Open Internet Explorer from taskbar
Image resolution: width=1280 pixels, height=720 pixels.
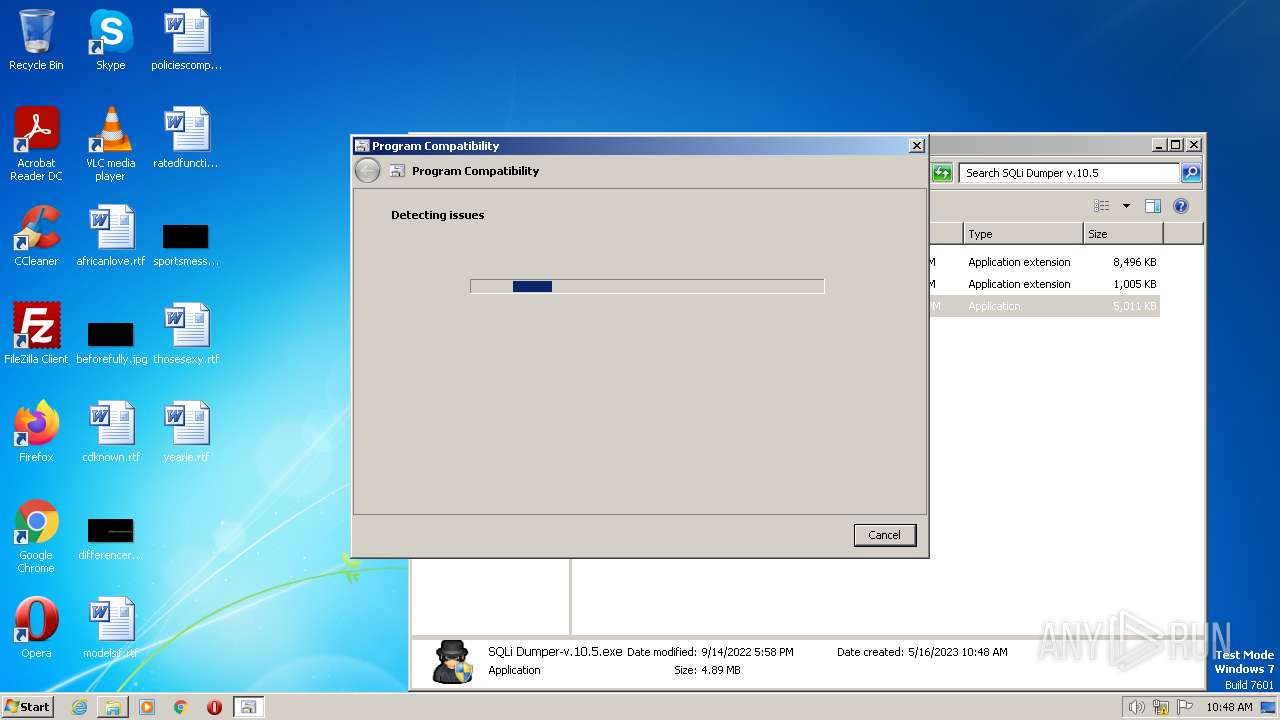(79, 707)
